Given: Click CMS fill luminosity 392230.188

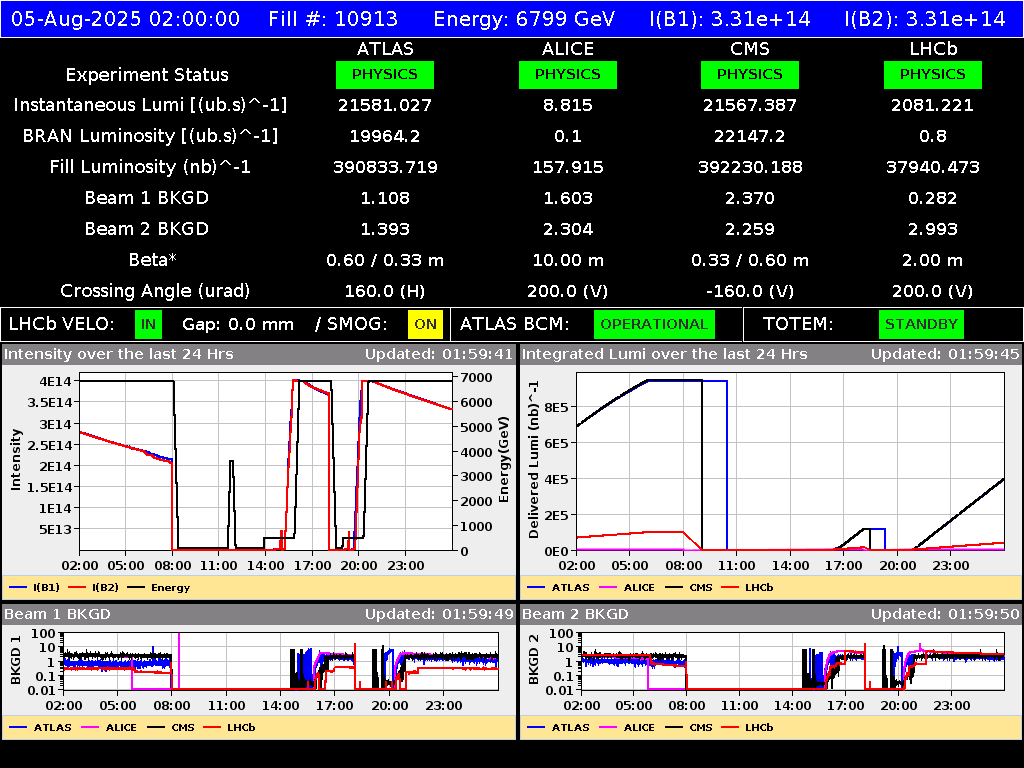Looking at the screenshot, I should (750, 167).
